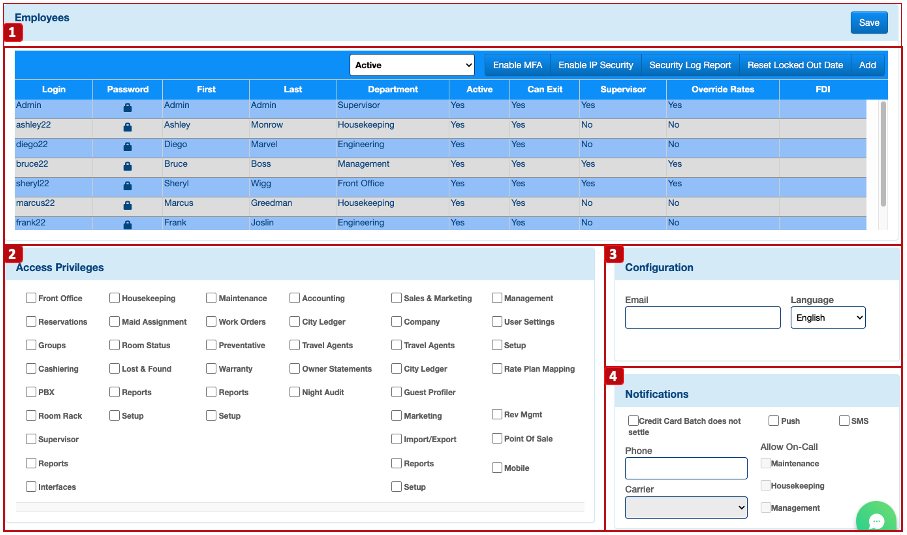The image size is (907, 535).
Task: Click the bruce22 password lock icon
Action: 128,166
